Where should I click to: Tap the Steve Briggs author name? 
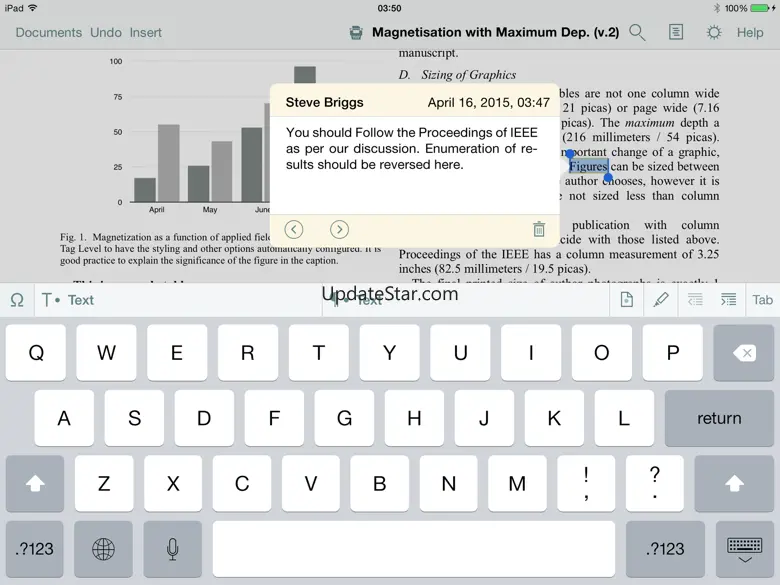324,102
